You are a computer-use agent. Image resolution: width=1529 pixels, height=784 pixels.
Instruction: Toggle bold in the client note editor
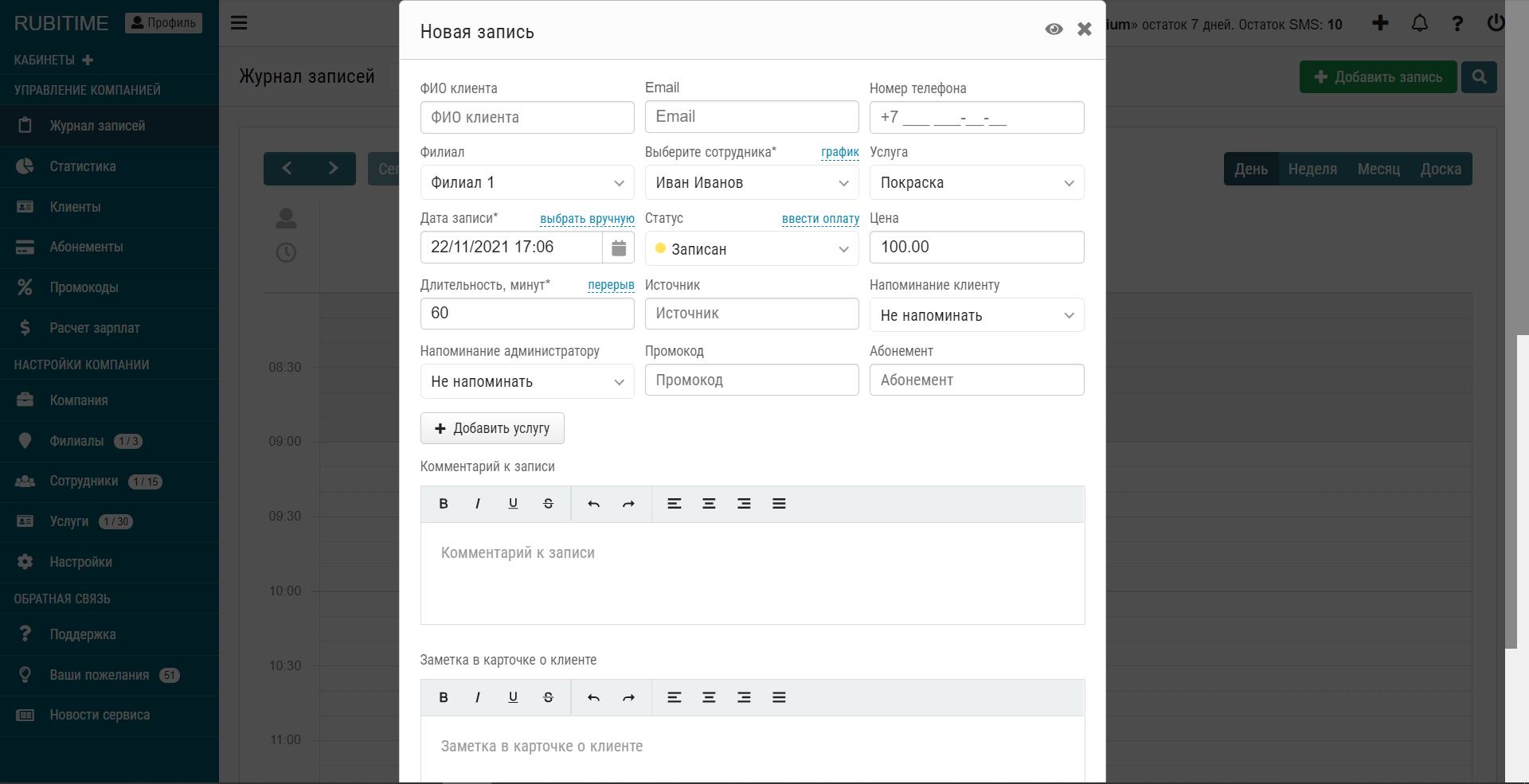(x=444, y=697)
